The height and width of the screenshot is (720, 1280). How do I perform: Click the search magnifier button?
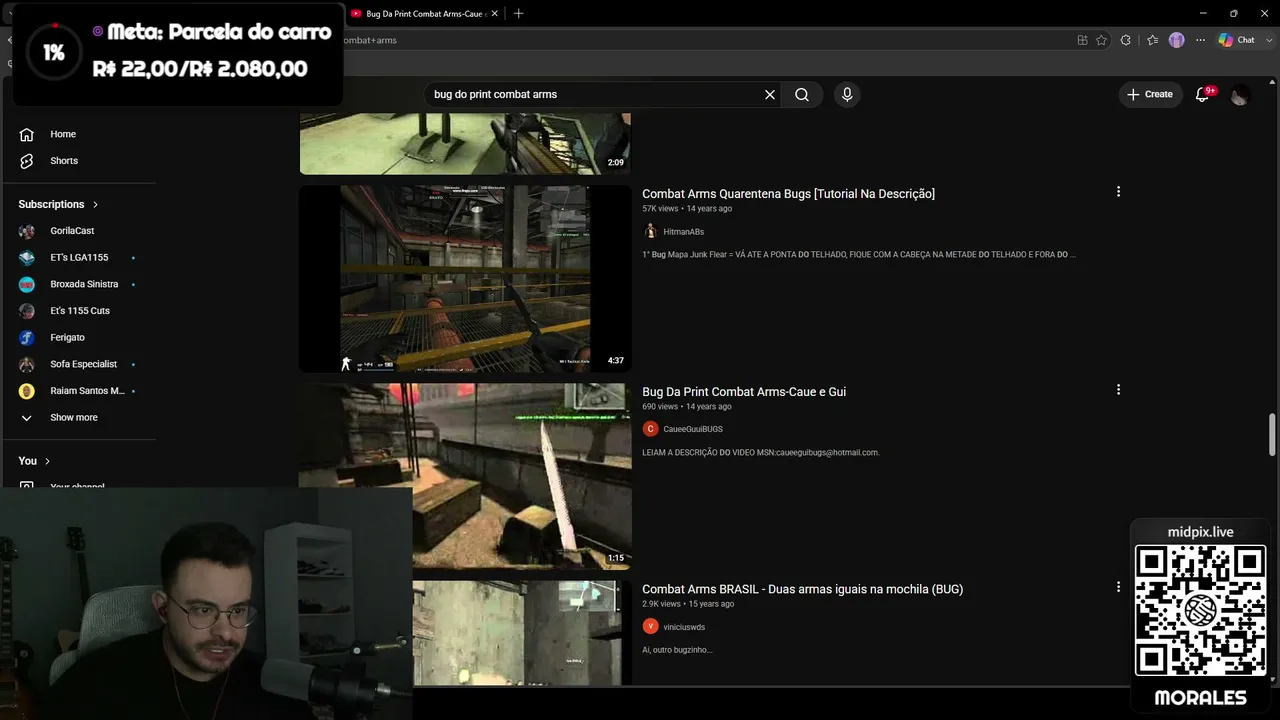pos(802,94)
